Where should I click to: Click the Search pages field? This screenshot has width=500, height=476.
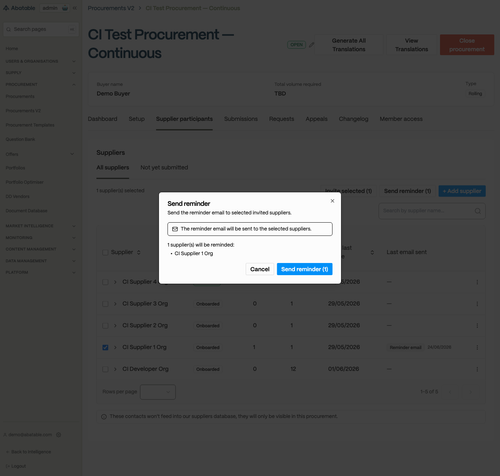point(41,29)
